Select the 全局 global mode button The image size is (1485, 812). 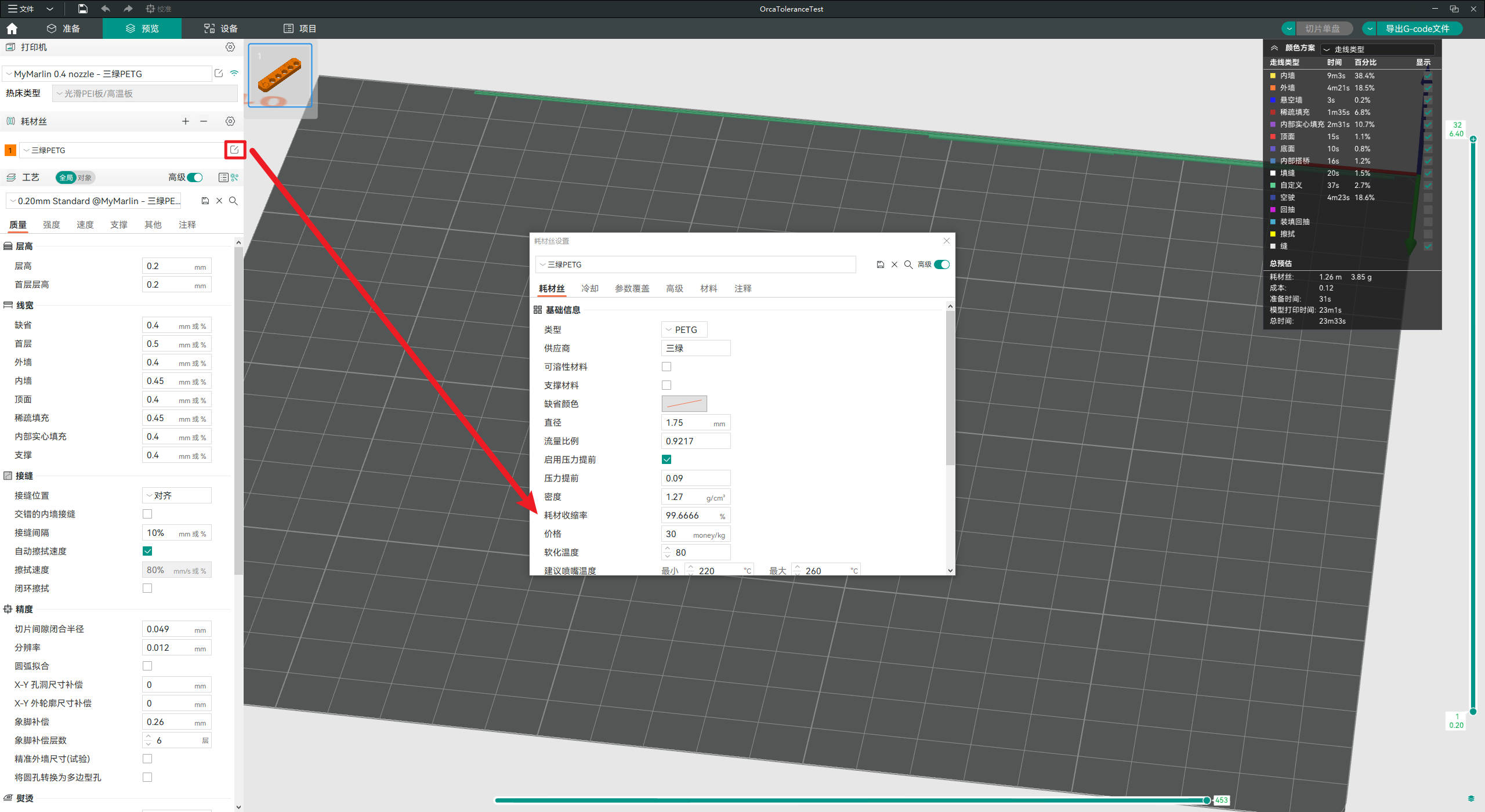click(x=66, y=177)
